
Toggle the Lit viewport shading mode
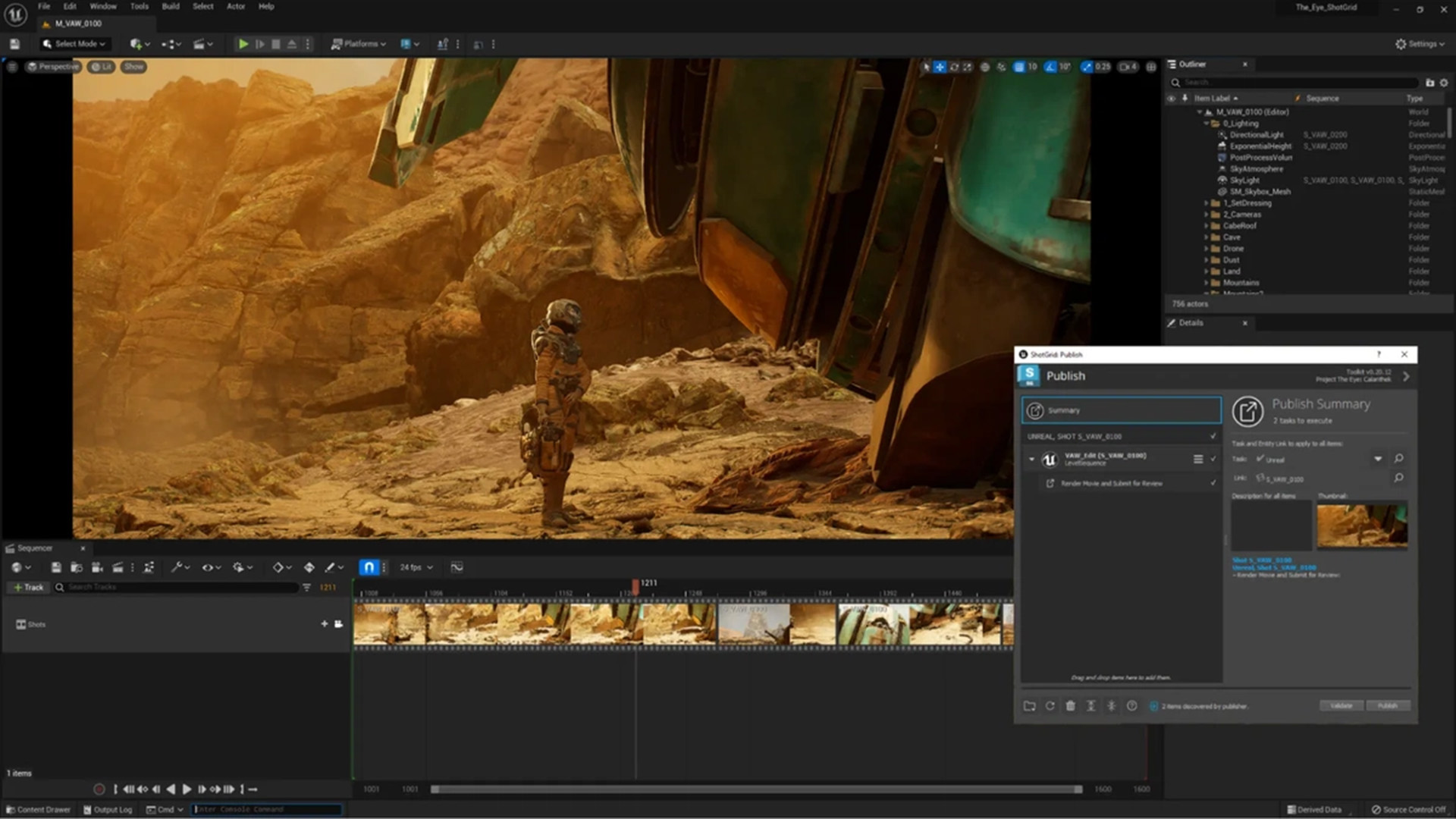pyautogui.click(x=101, y=67)
